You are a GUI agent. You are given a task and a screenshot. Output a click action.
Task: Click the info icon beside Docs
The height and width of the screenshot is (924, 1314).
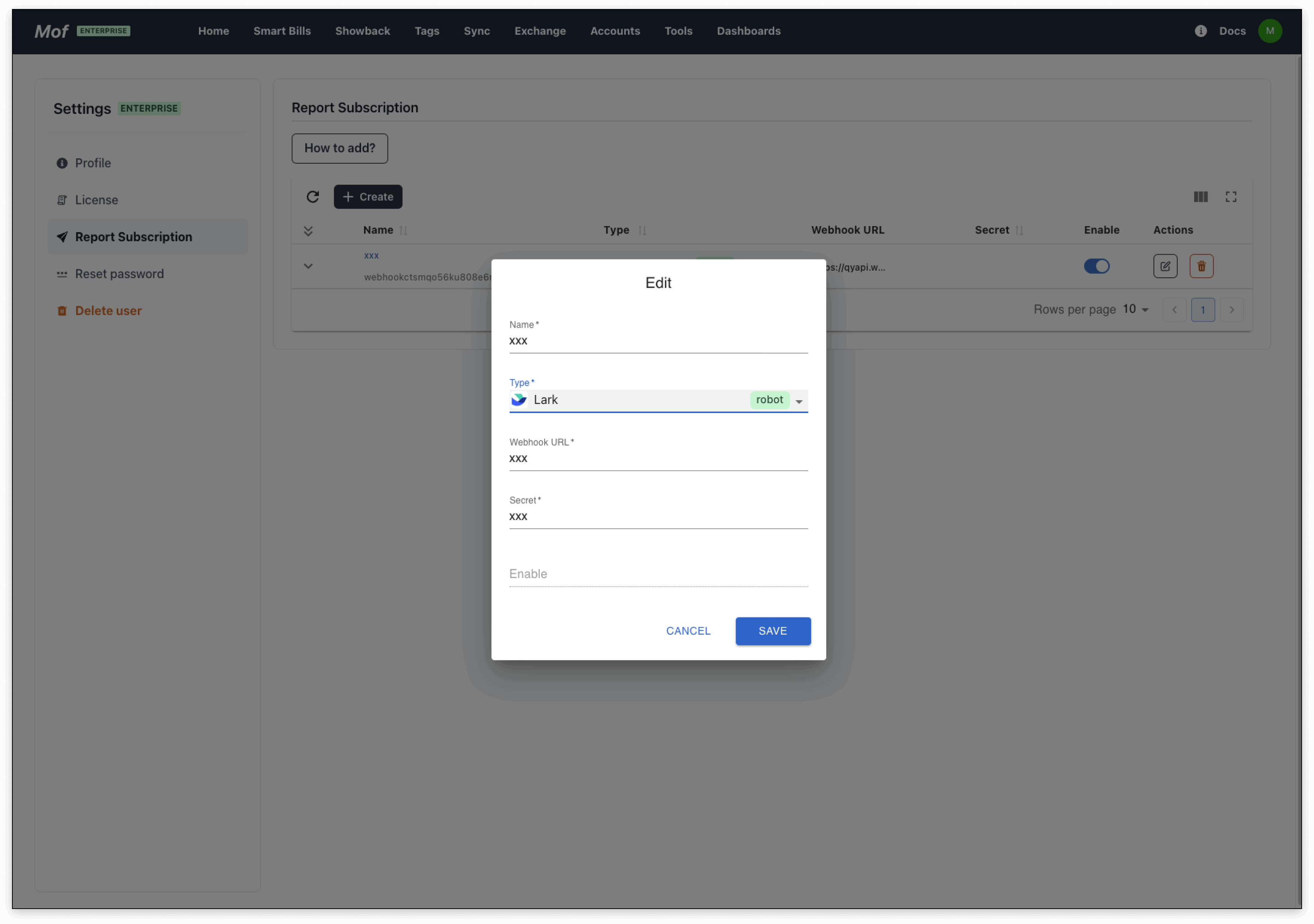pos(1201,31)
